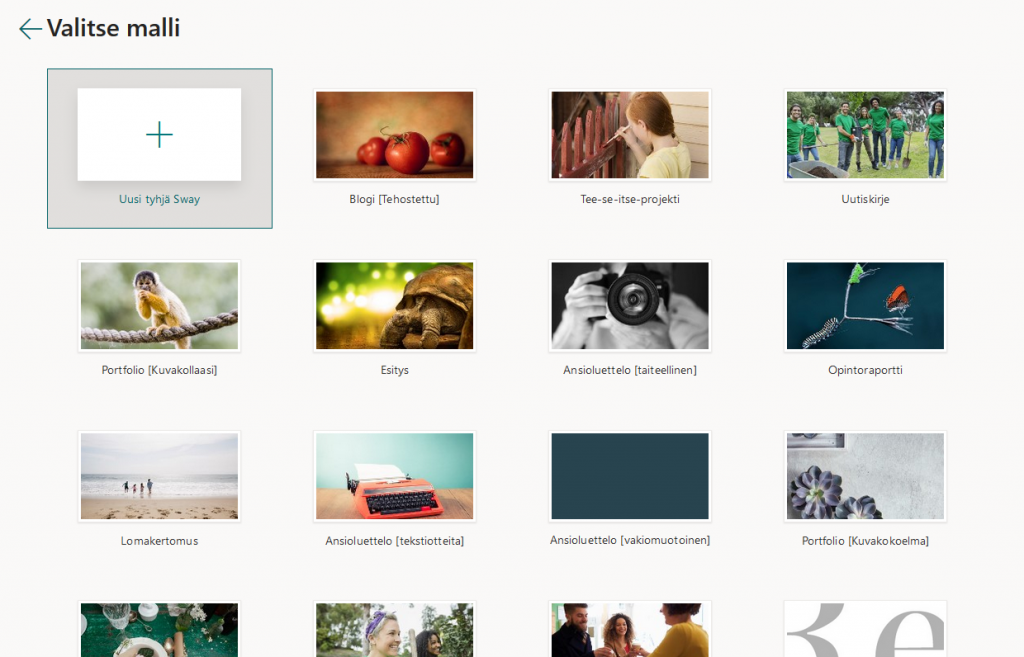
Task: Choose the Portfolio [Kuvakokoelma] template
Action: coord(864,476)
